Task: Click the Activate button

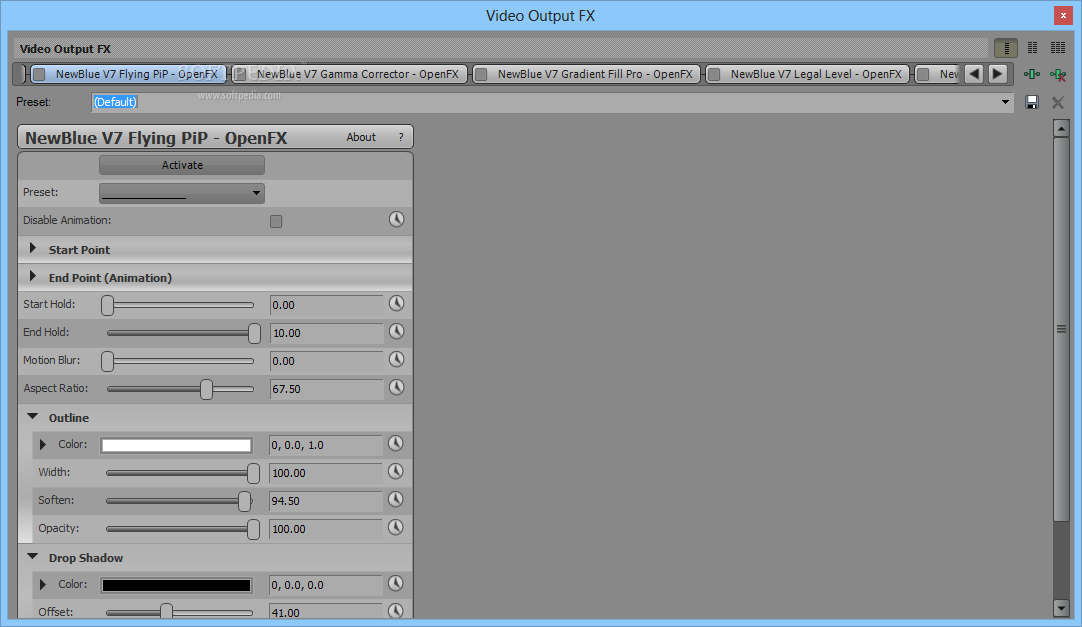Action: 182,165
